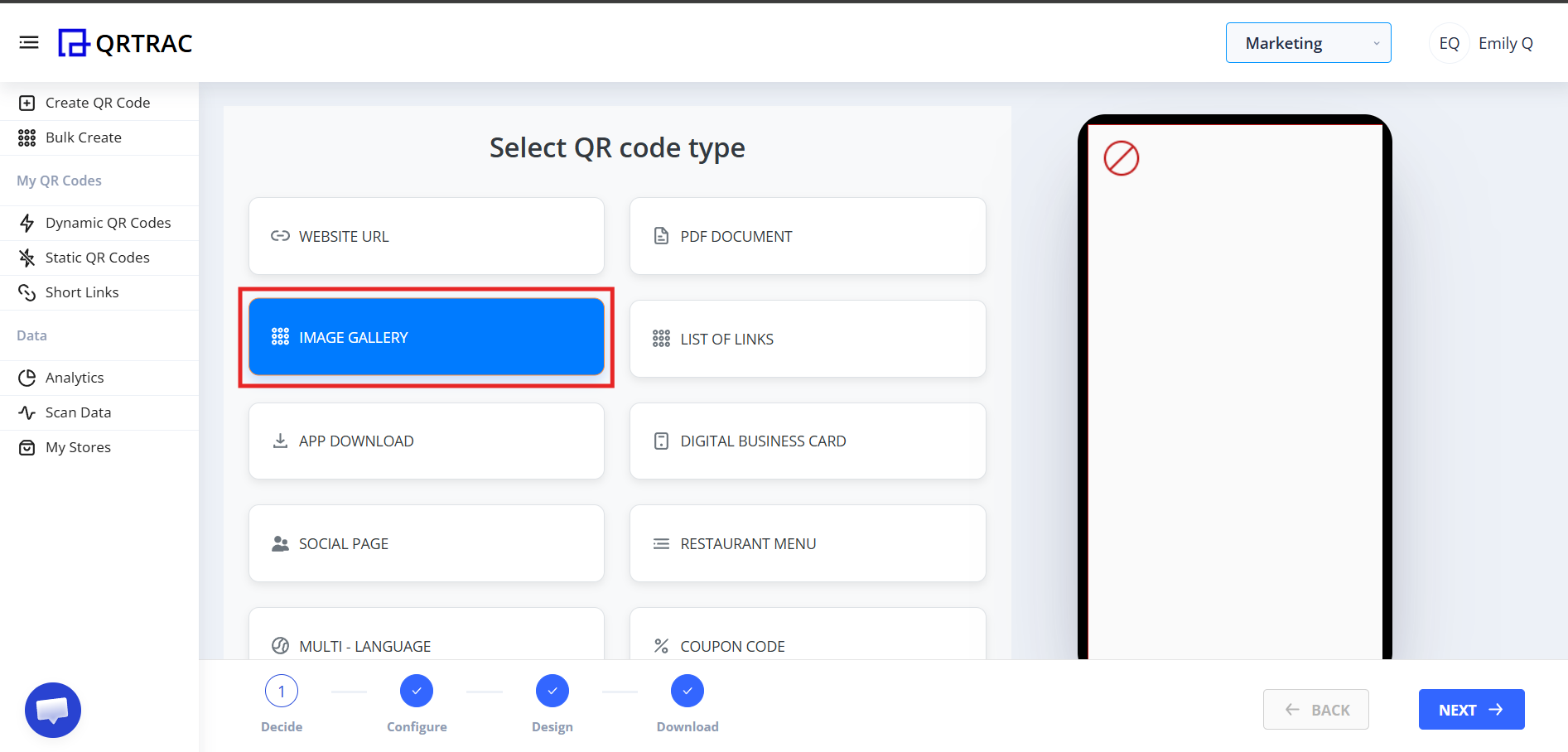Click the Scan Data activity icon
The height and width of the screenshot is (752, 1568).
pos(27,412)
